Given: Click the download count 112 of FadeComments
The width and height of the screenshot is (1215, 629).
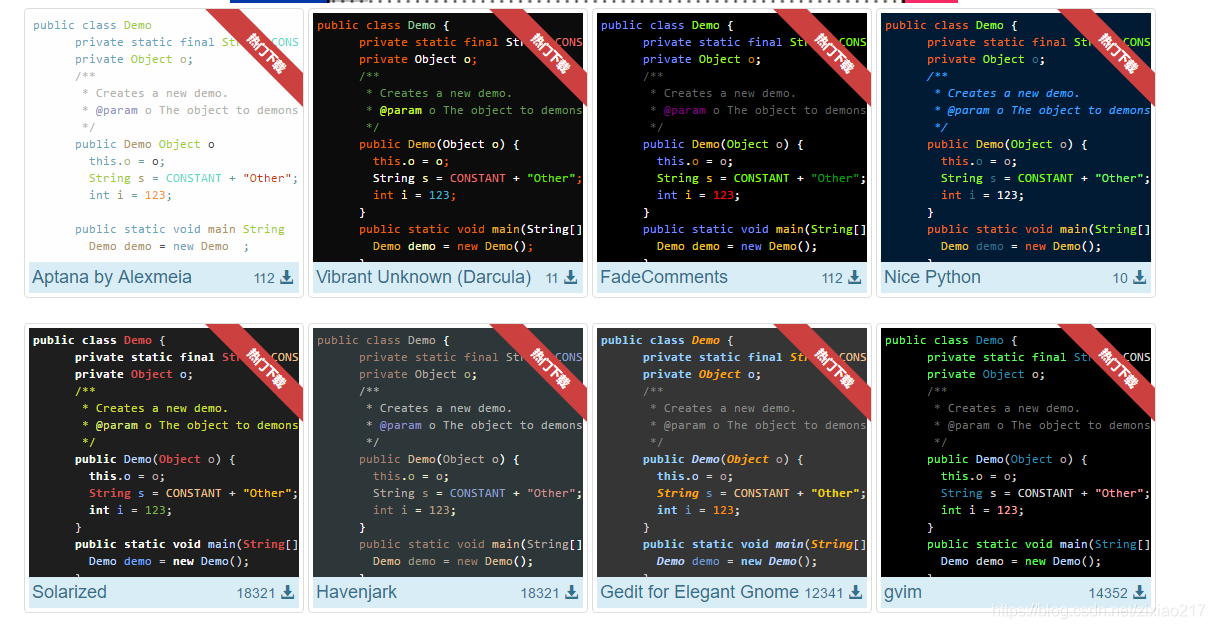Looking at the screenshot, I should pyautogui.click(x=832, y=278).
